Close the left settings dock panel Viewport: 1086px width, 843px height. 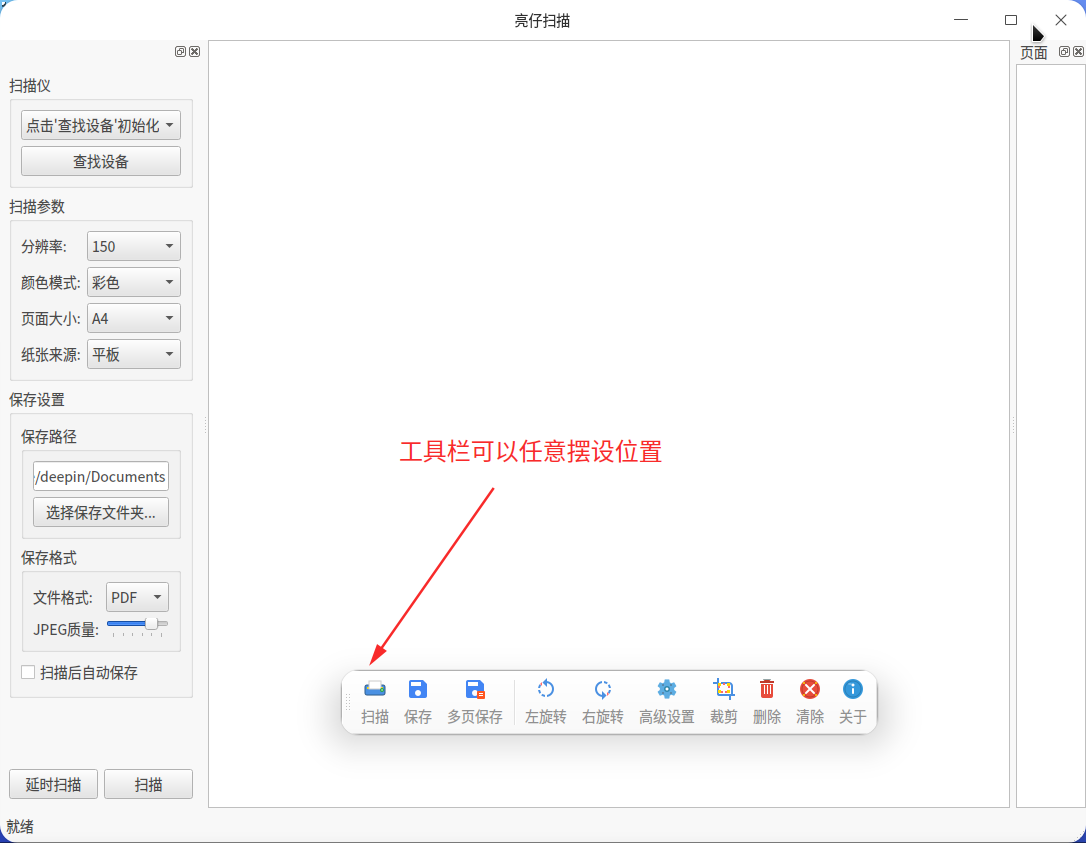point(195,51)
